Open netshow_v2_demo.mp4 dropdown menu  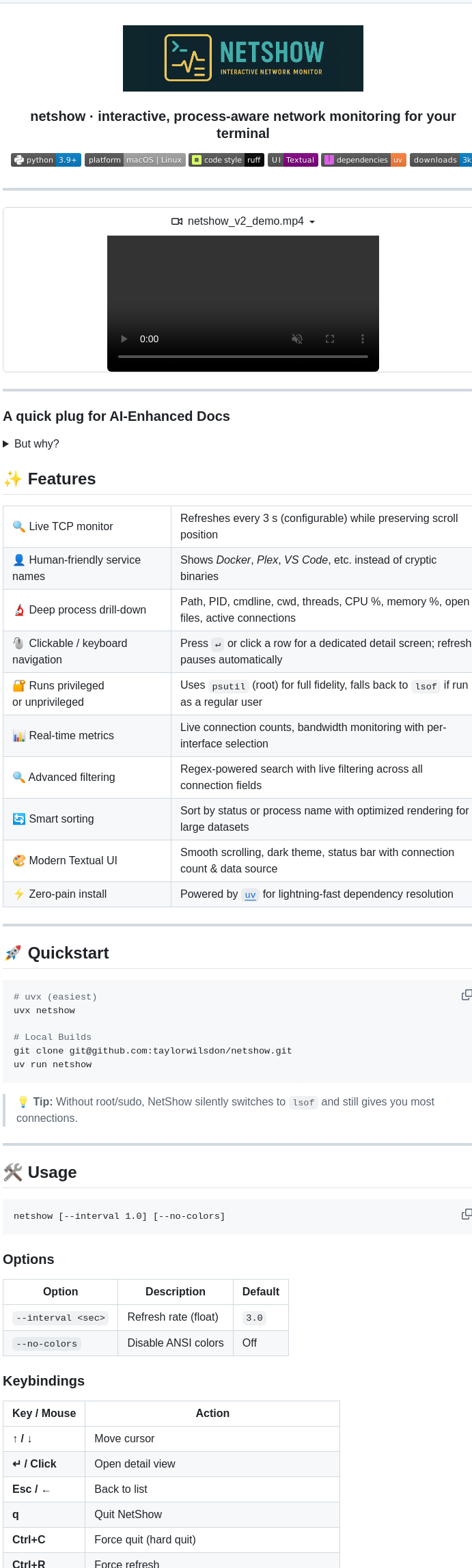pyautogui.click(x=312, y=222)
